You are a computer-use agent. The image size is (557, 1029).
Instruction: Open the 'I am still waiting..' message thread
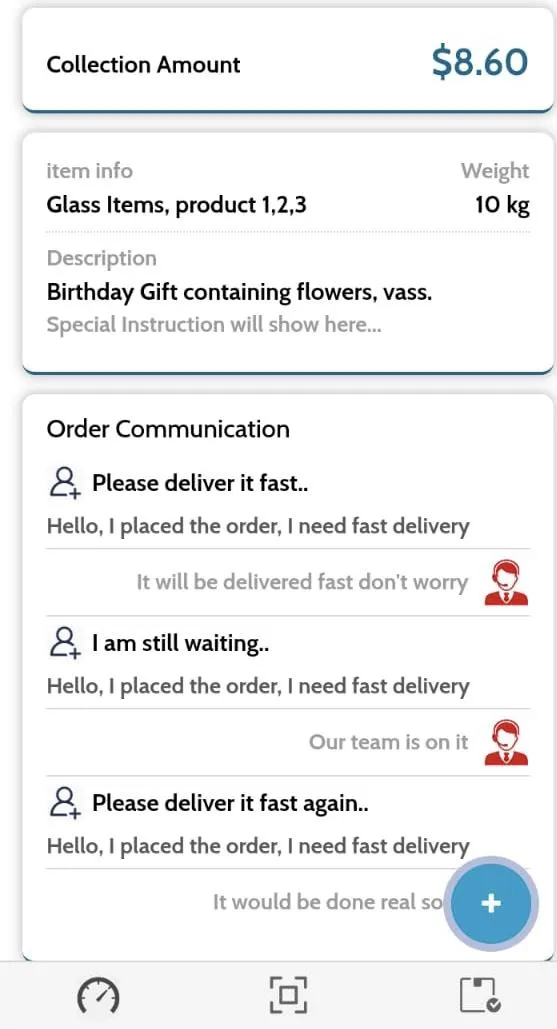pos(181,643)
